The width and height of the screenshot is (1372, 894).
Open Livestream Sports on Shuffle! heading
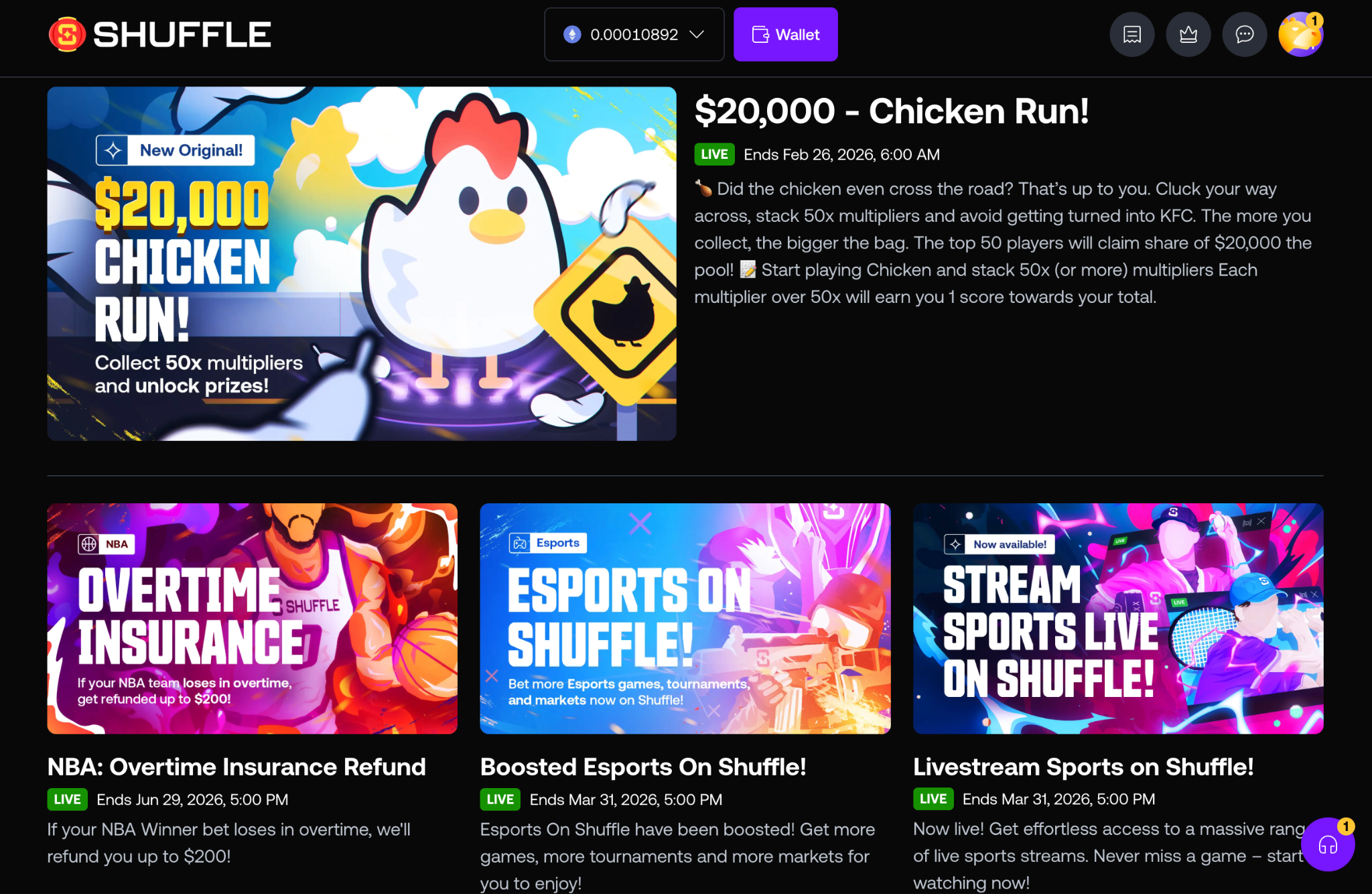(x=1083, y=767)
